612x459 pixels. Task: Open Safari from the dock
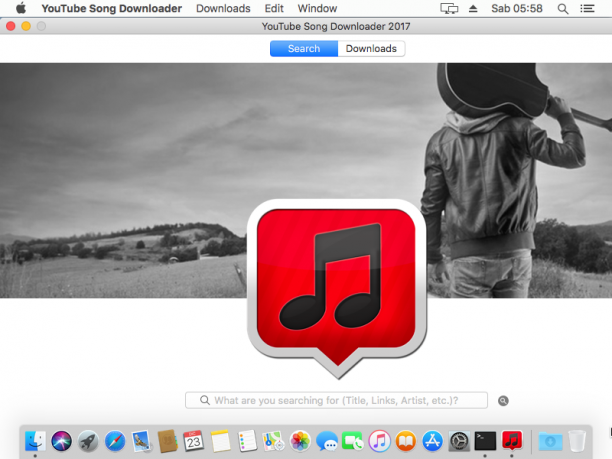pos(115,441)
